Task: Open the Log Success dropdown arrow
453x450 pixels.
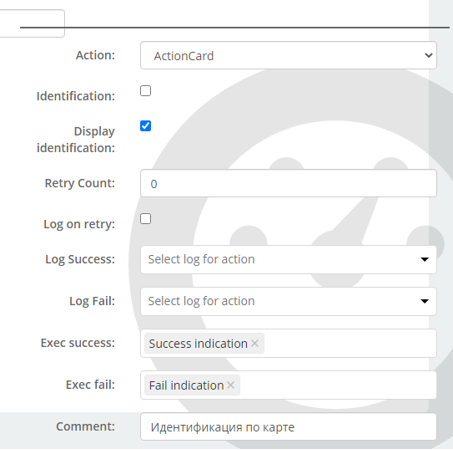Action: click(x=424, y=259)
